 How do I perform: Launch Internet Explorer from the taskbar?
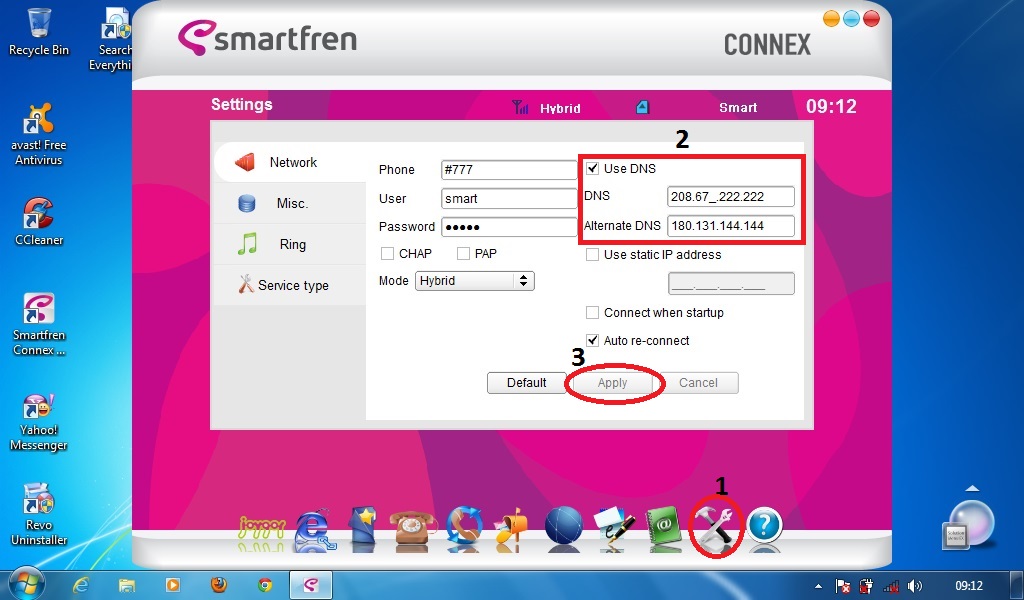pos(80,584)
